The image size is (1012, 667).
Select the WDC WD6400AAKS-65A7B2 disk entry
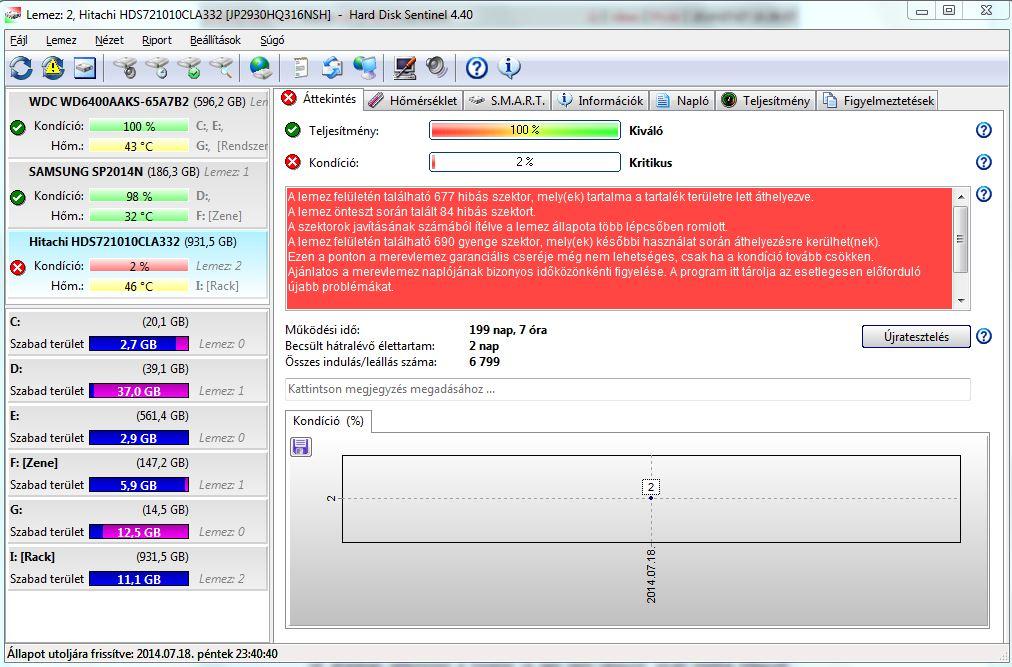click(138, 124)
